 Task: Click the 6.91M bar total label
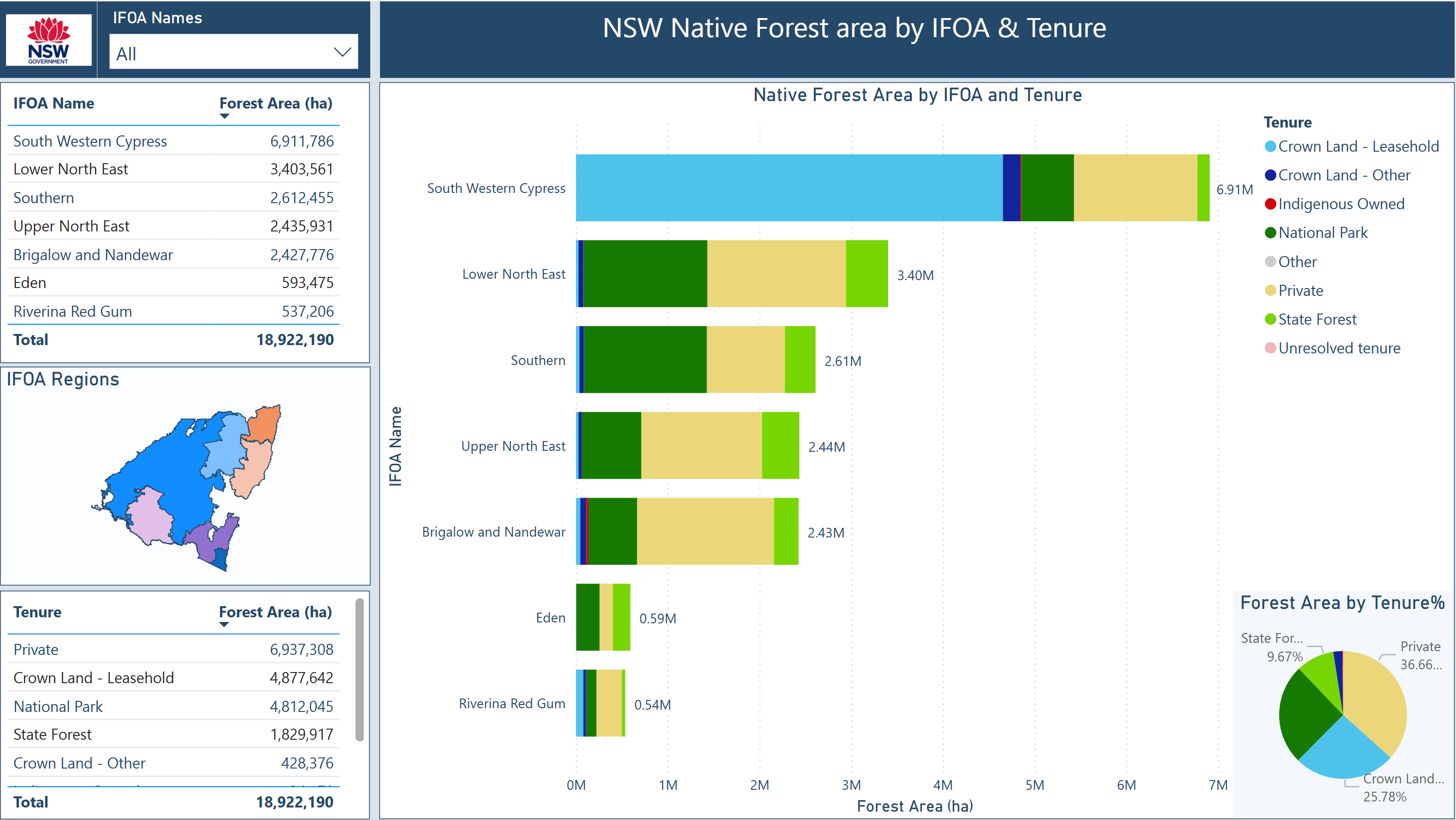coord(1234,190)
